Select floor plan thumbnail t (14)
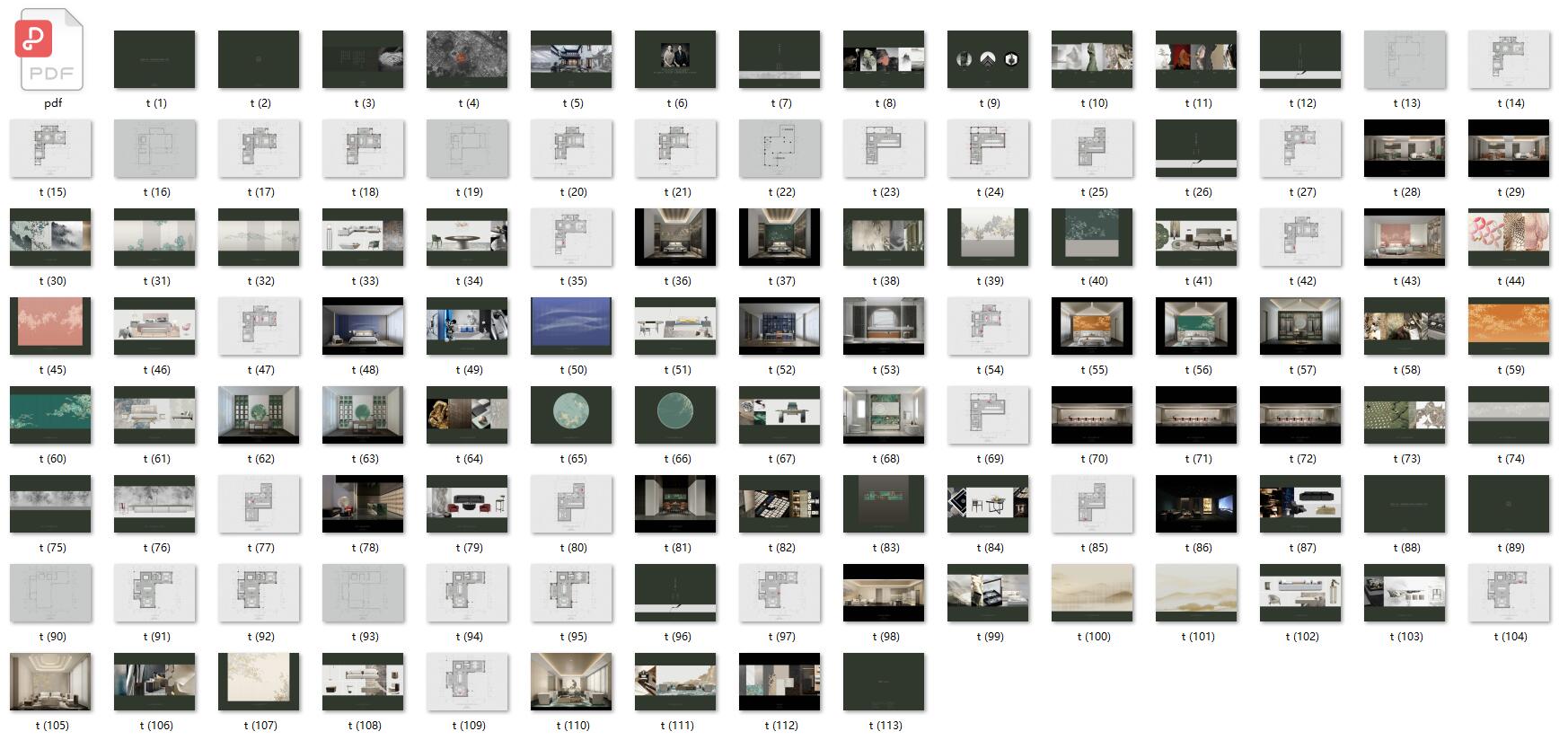Screen dimensions: 1568x749 (1509, 59)
